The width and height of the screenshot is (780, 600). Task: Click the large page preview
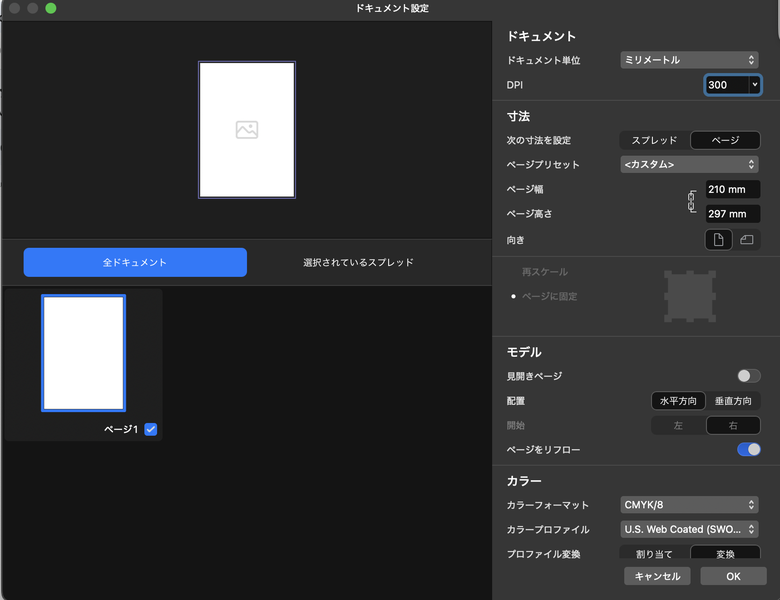[247, 130]
